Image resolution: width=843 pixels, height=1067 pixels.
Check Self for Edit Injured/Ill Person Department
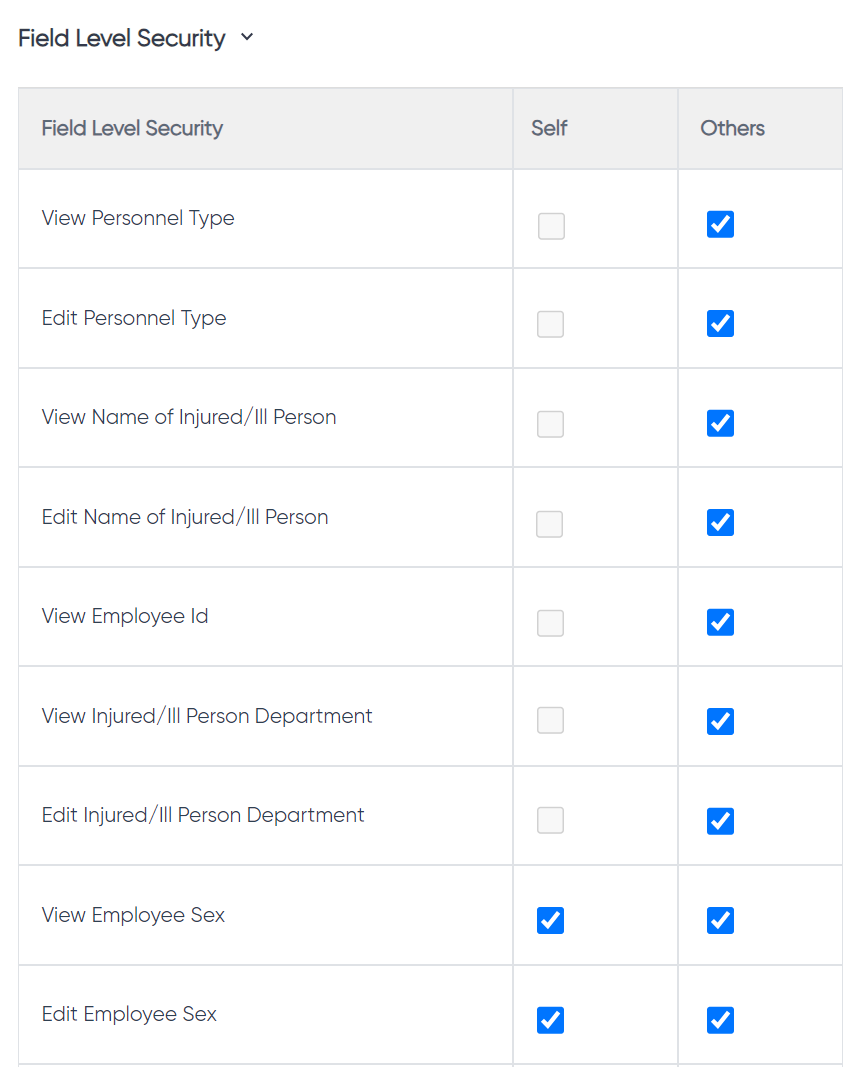[x=550, y=820]
